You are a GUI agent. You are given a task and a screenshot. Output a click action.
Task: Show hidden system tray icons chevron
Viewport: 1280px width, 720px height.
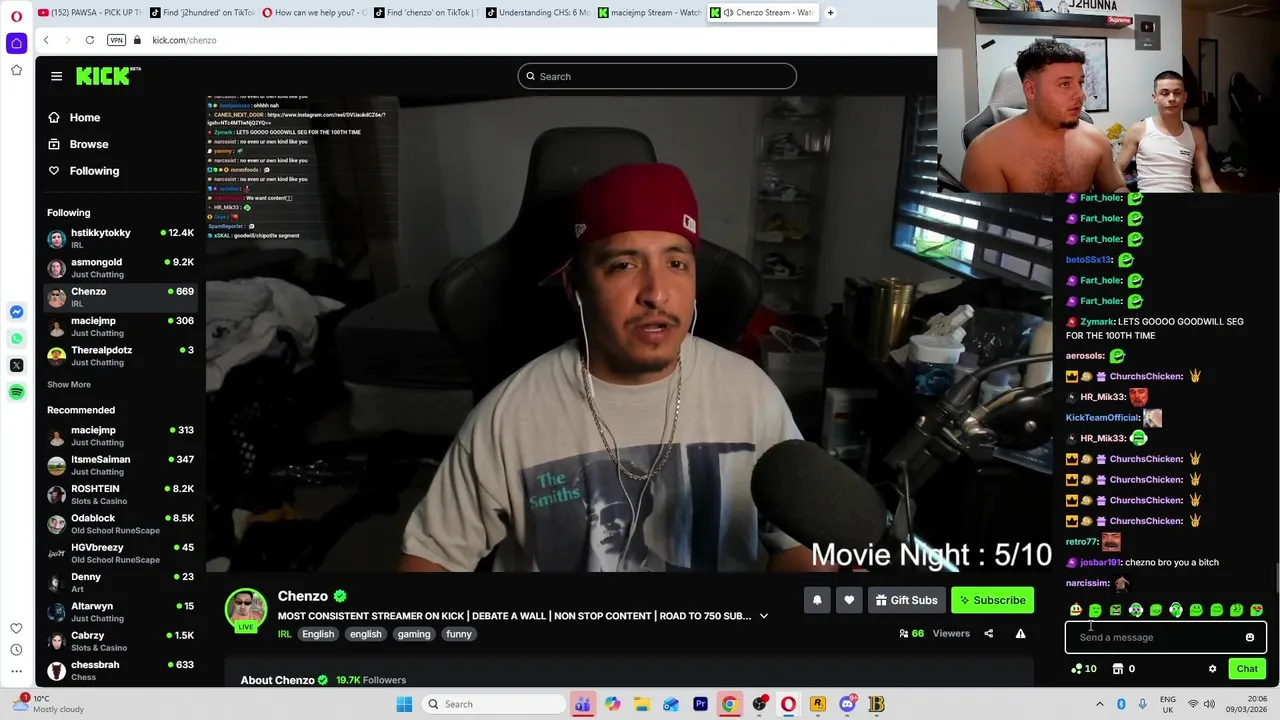(x=1100, y=704)
